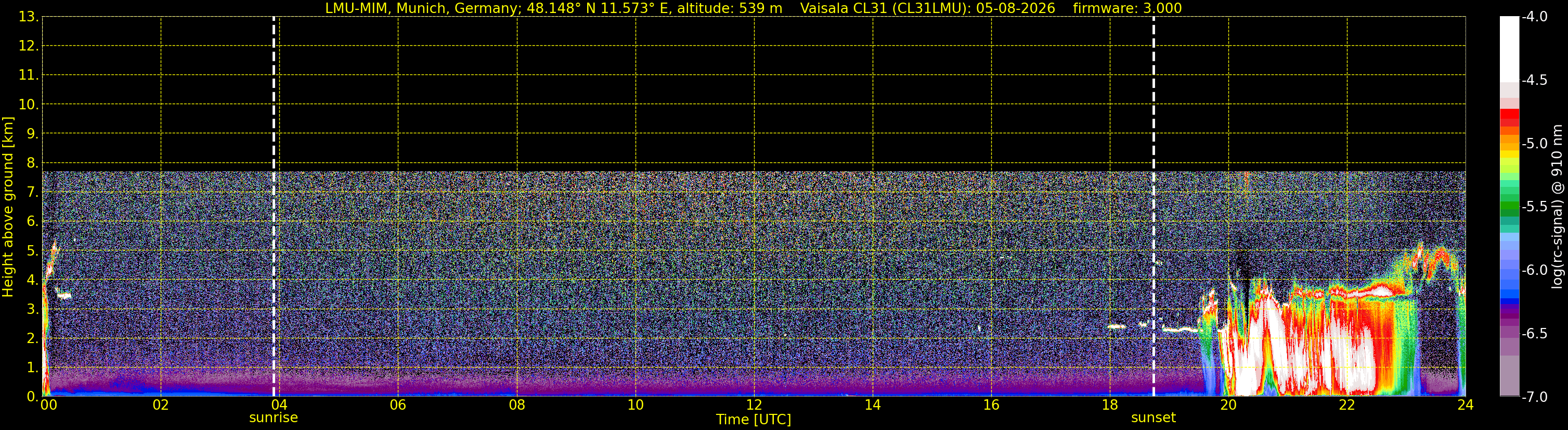Click the 'Height above ground [km]' axis label
Viewport: 1568px width, 430px height.
coord(8,207)
